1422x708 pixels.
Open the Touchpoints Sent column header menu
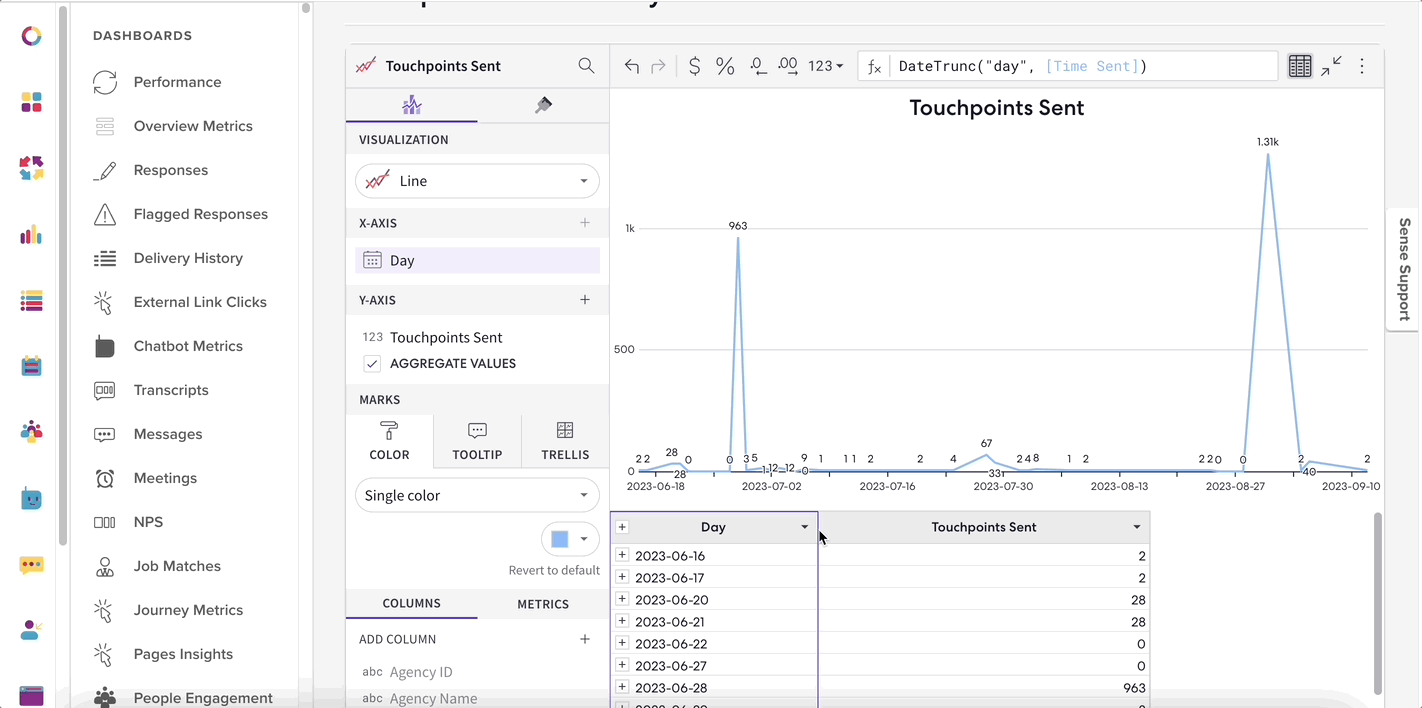click(1137, 527)
